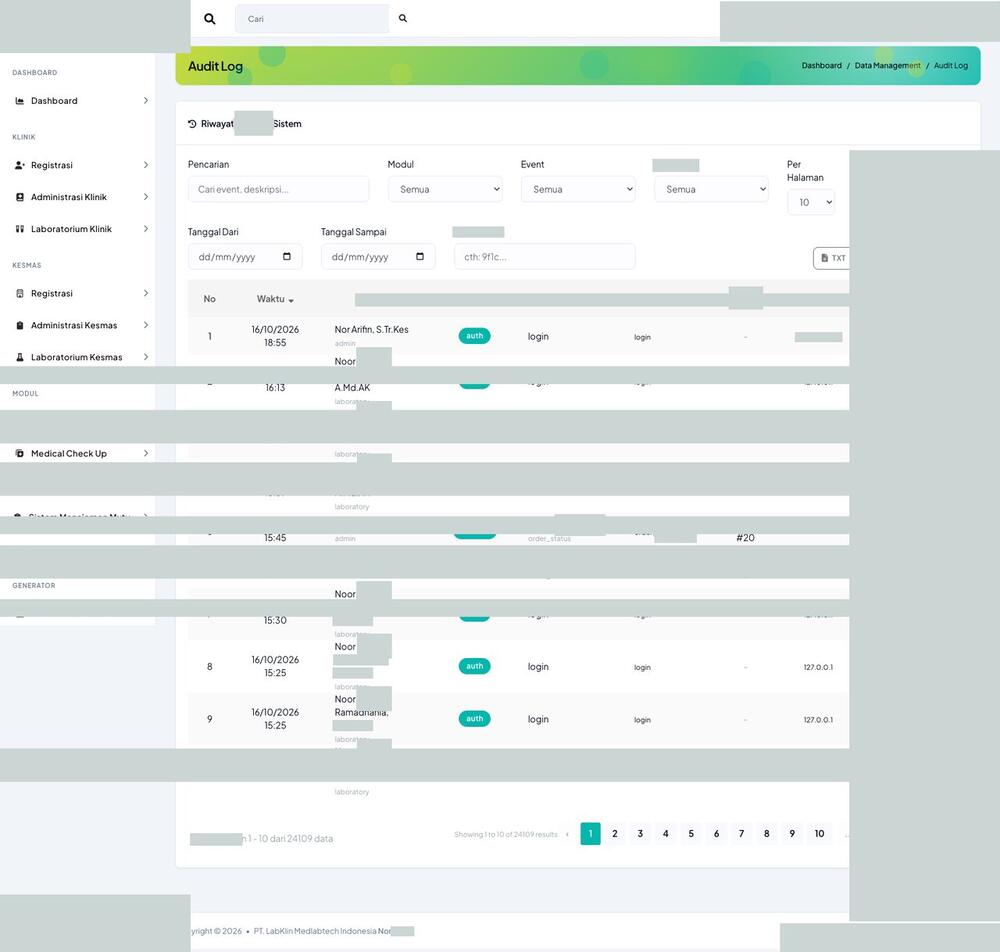The width and height of the screenshot is (1000, 952).
Task: Click the Tanggal Sampai date field
Action: coord(378,256)
